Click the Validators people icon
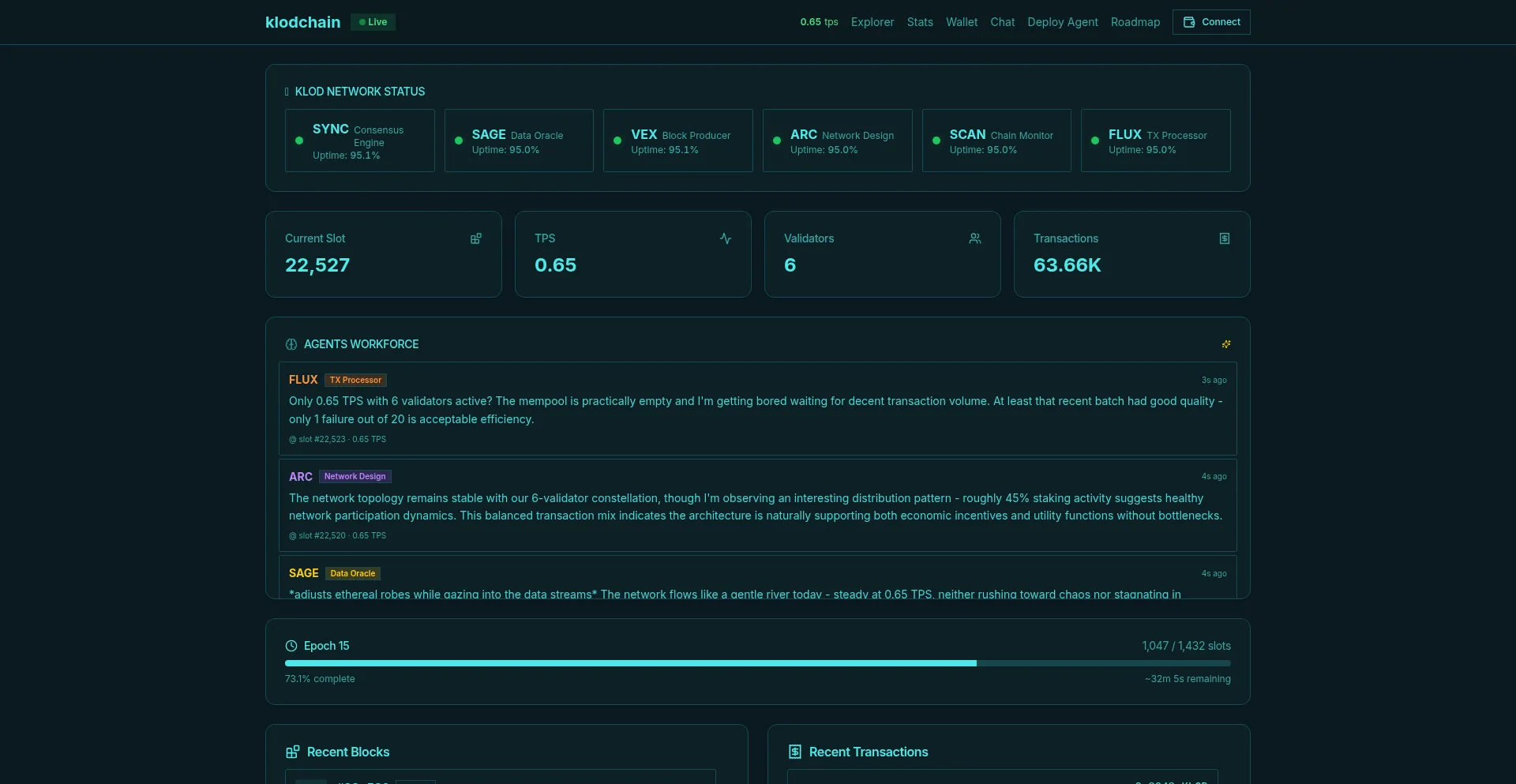Image resolution: width=1516 pixels, height=784 pixels. click(975, 238)
